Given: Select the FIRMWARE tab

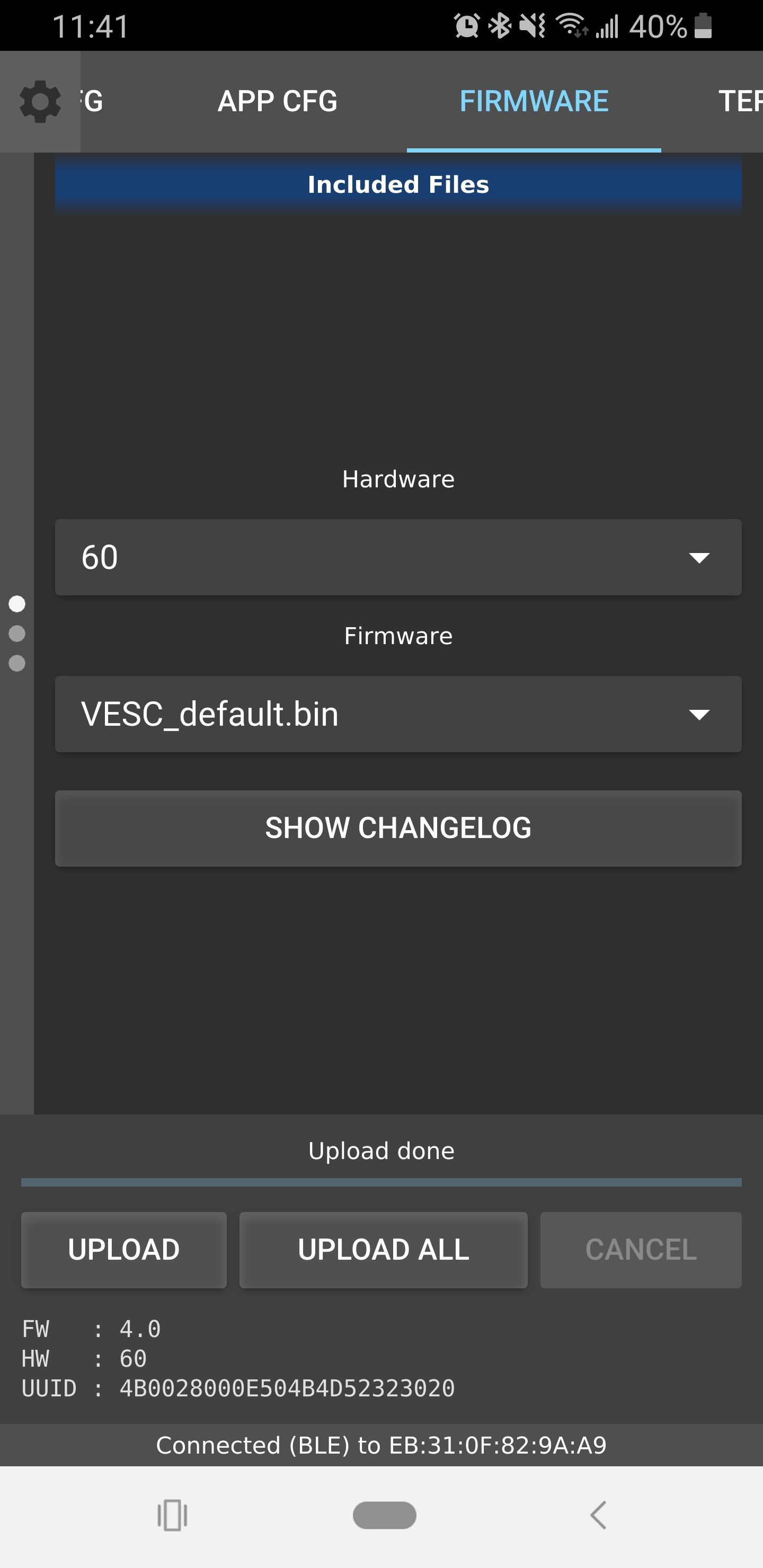Looking at the screenshot, I should pyautogui.click(x=534, y=102).
